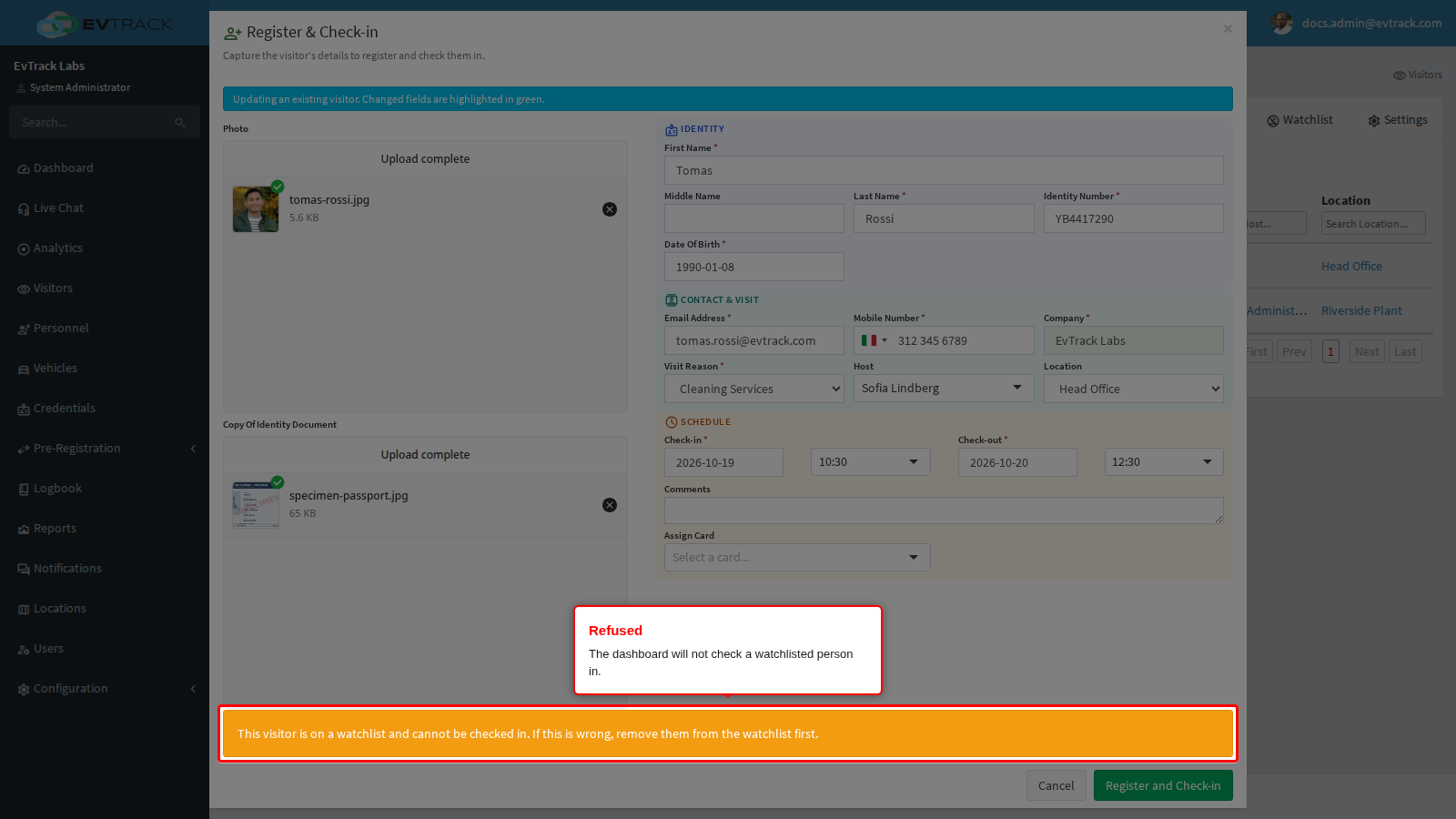This screenshot has width=1456, height=819.
Task: Open the Host dropdown showing Sofia Lindberg
Action: pyautogui.click(x=944, y=389)
